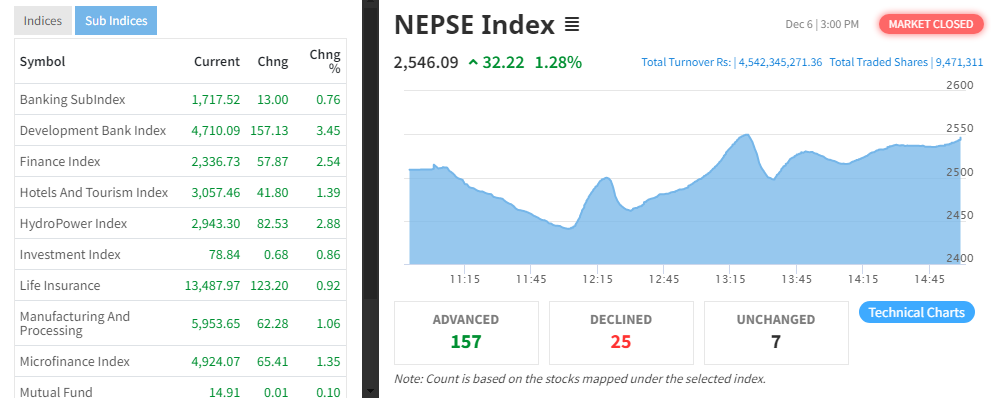Open the hamburger menu beside NEPSE Index
The image size is (991, 398).
(572, 25)
